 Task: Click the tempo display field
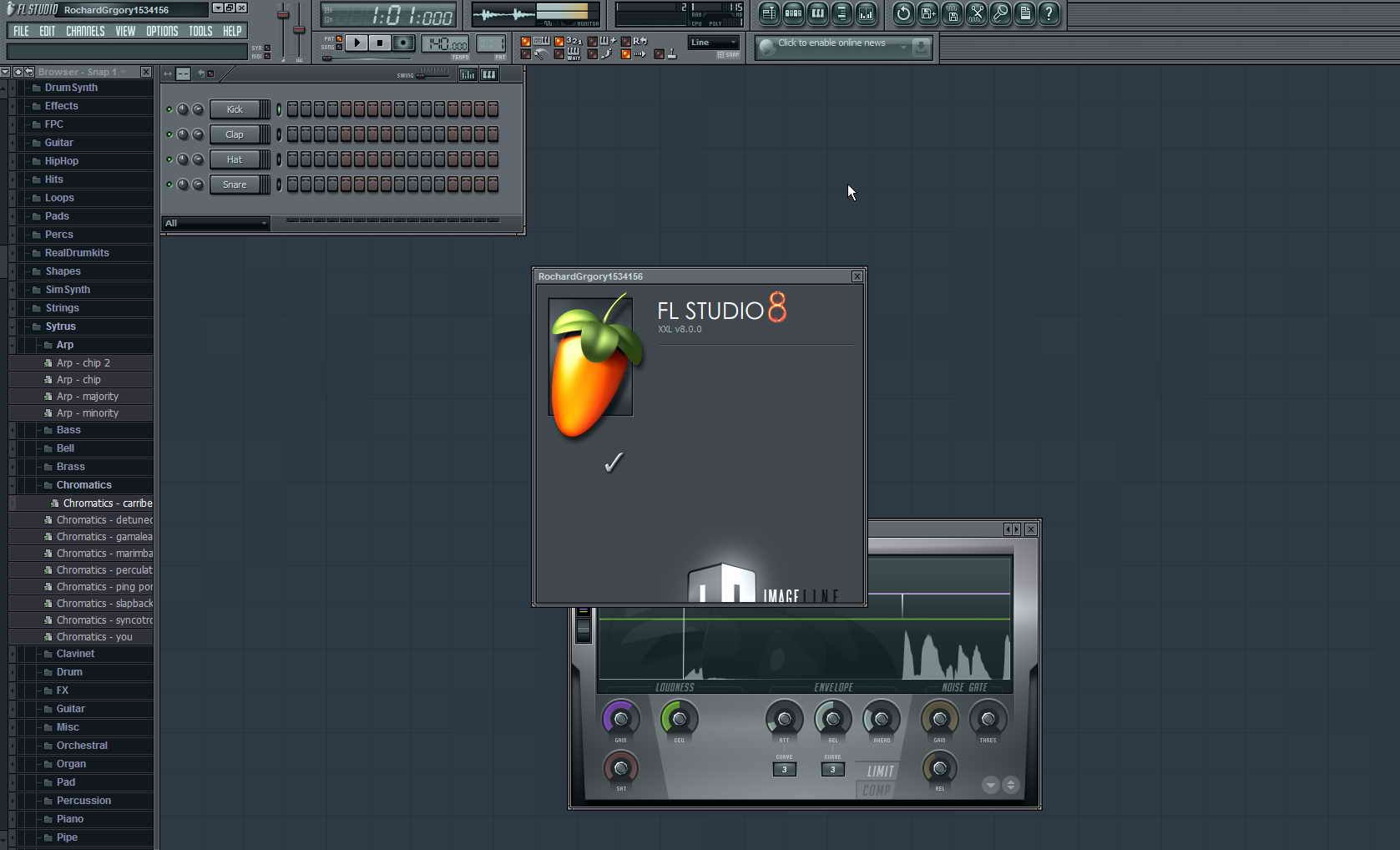tap(446, 44)
